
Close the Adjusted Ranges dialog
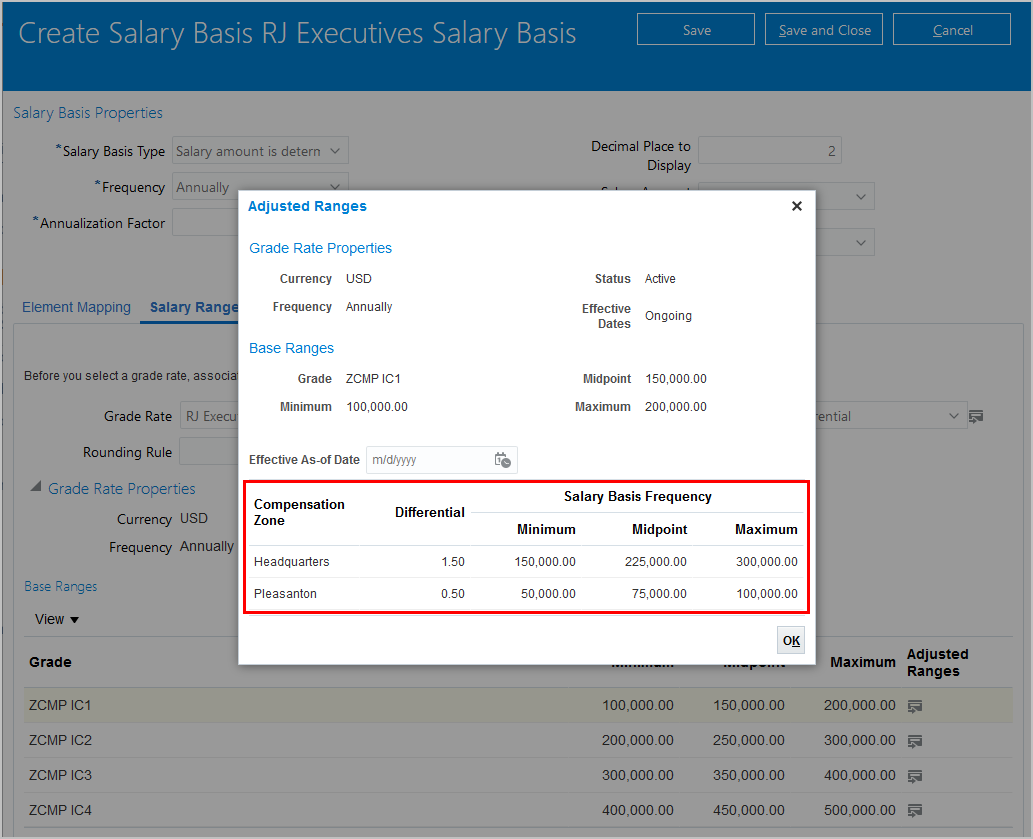[x=796, y=206]
